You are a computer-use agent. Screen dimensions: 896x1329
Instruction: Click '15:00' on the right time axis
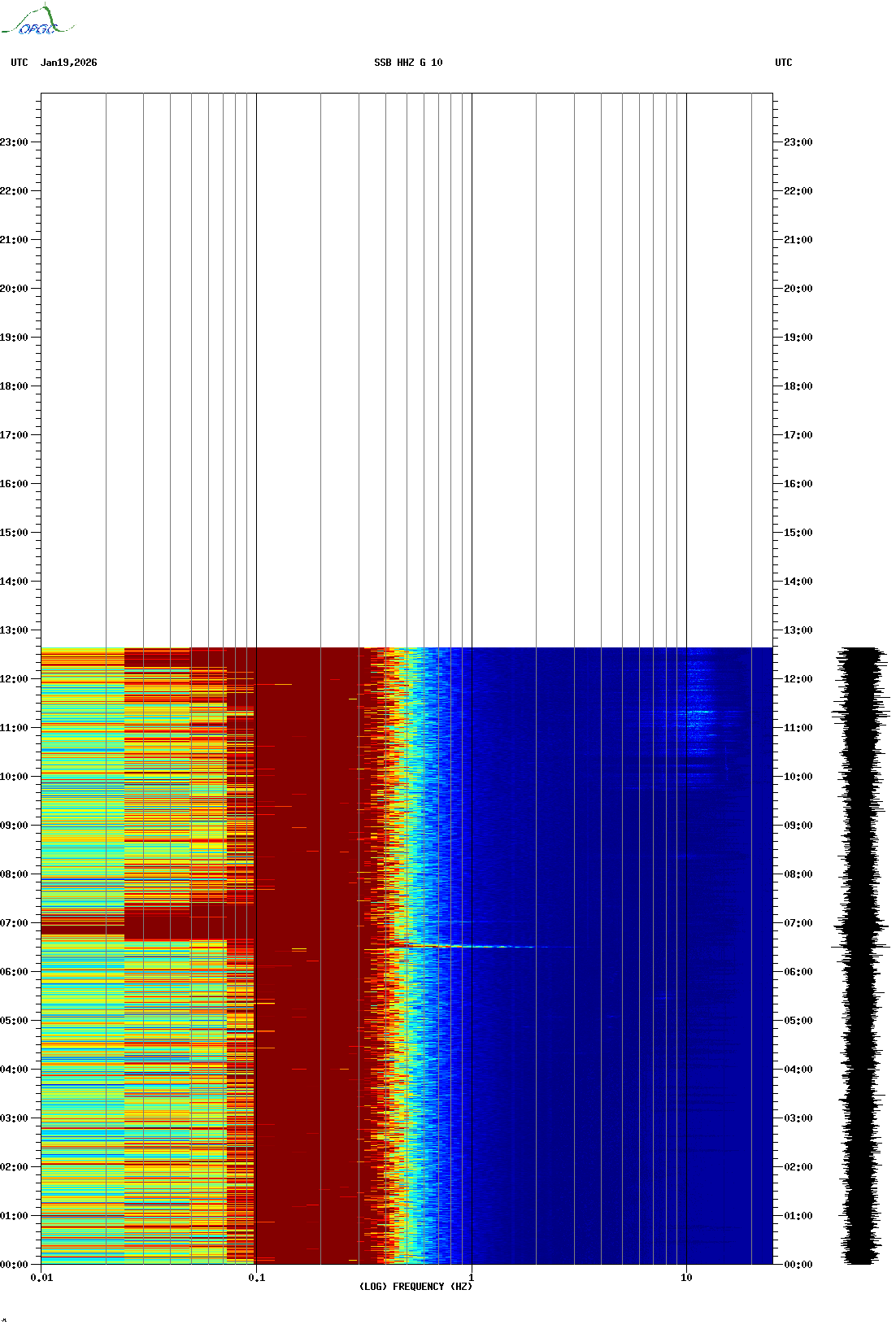tap(798, 533)
